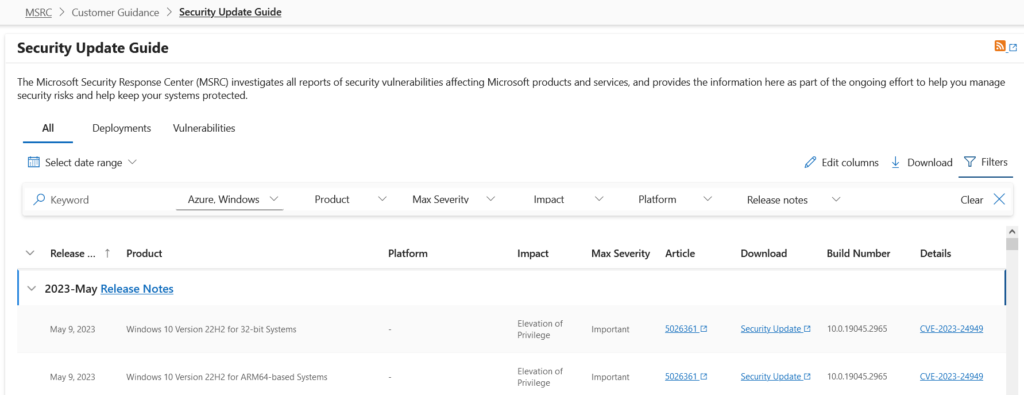Click the calendar icon for date range
The height and width of the screenshot is (395, 1024).
[x=34, y=162]
